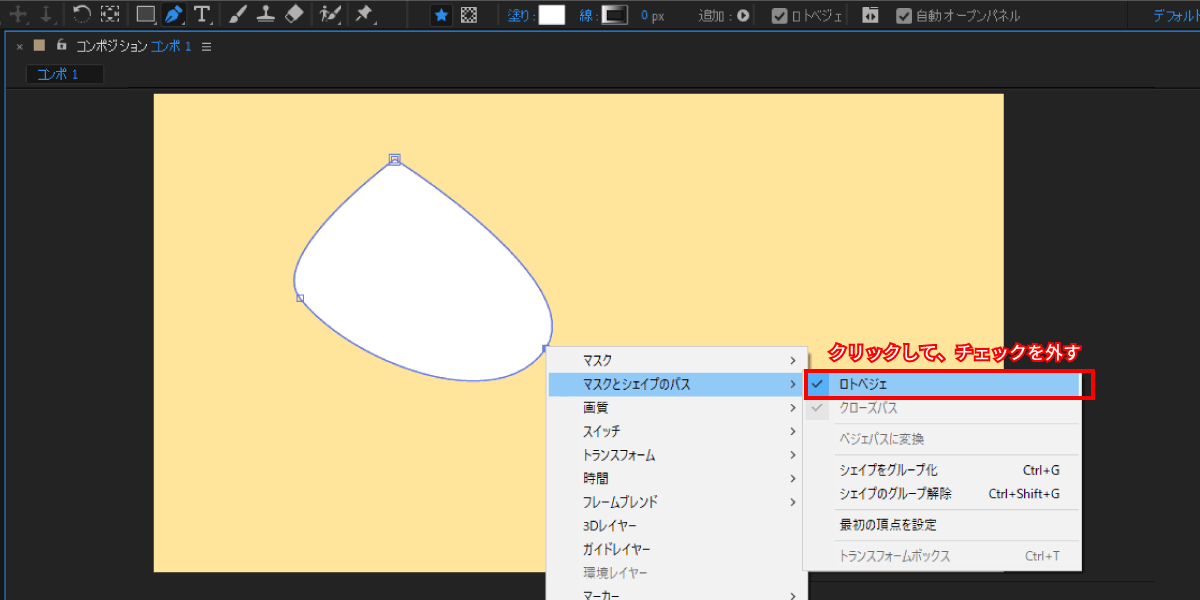Select the top vertex of the shape path
The height and width of the screenshot is (600, 1200).
tap(395, 159)
